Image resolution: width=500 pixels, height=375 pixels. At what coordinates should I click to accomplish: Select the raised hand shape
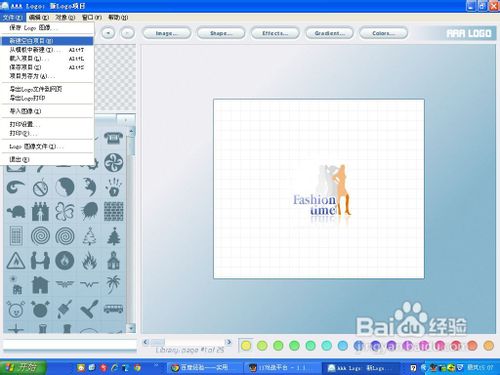[114, 187]
